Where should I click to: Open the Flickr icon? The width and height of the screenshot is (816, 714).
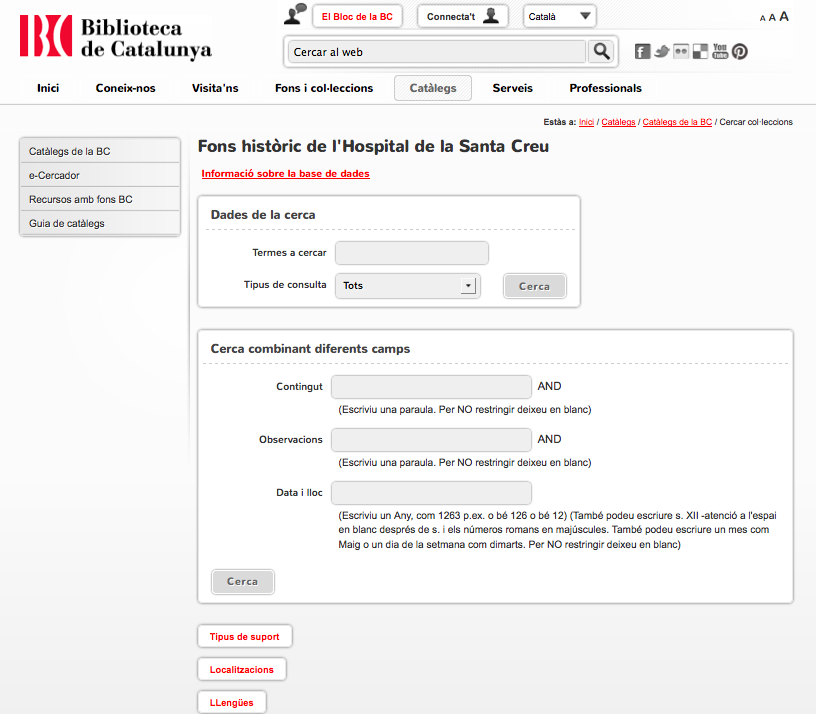pos(681,52)
